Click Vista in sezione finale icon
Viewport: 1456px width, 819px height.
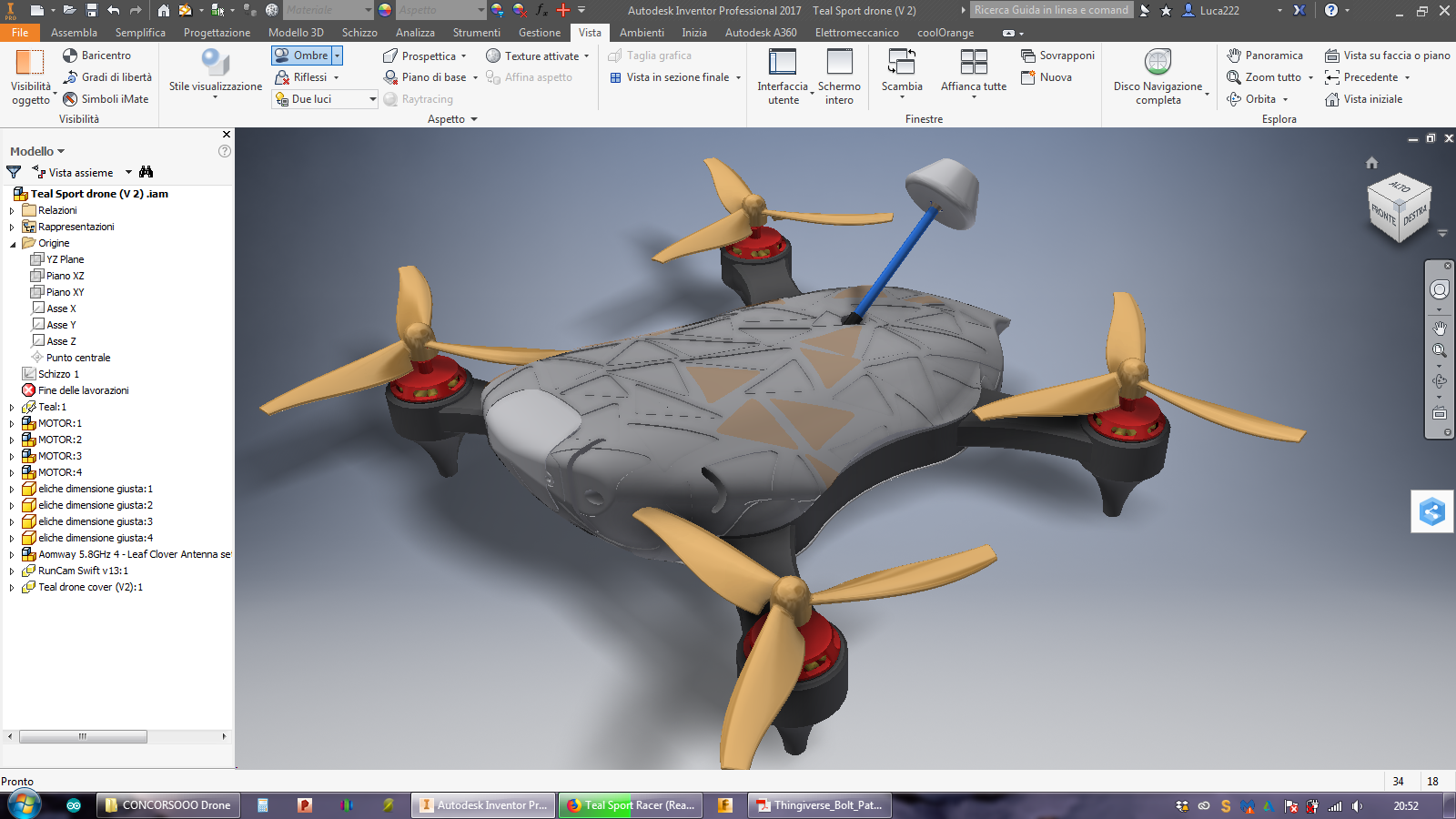point(616,77)
